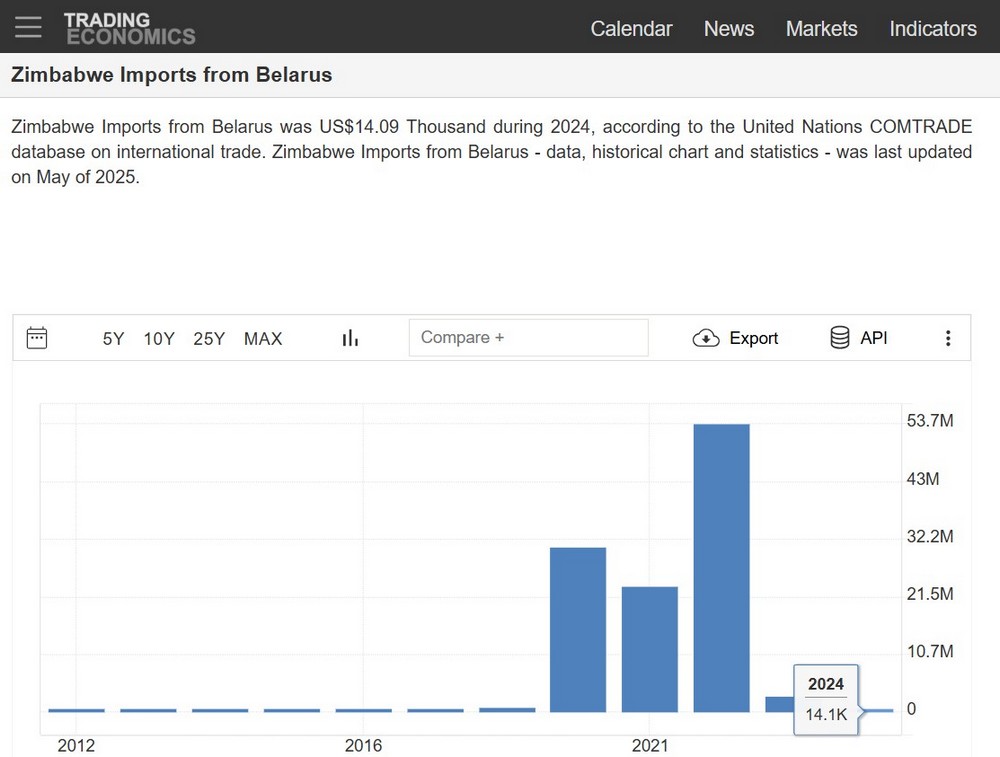Open the hamburger navigation menu
This screenshot has width=1000, height=757.
(x=28, y=27)
